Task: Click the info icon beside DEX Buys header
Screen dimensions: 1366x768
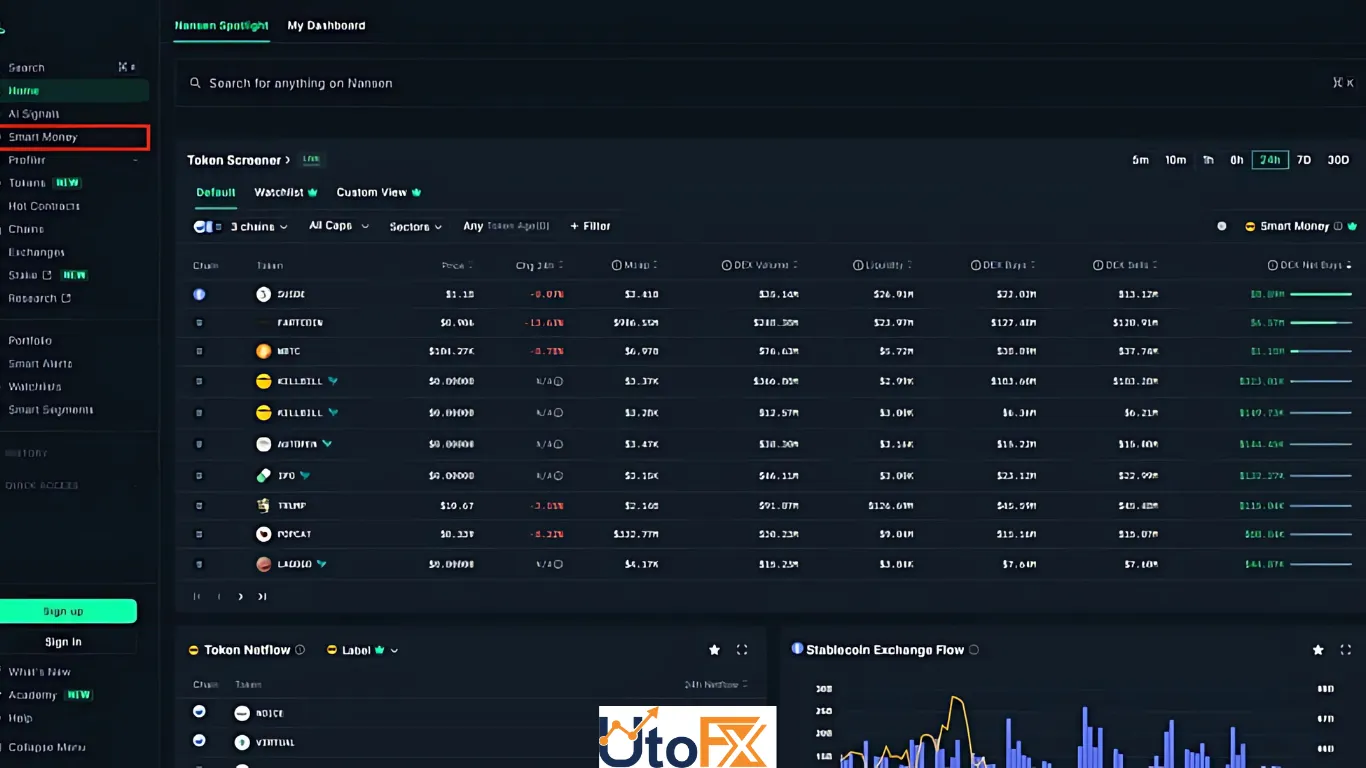Action: click(x=976, y=265)
